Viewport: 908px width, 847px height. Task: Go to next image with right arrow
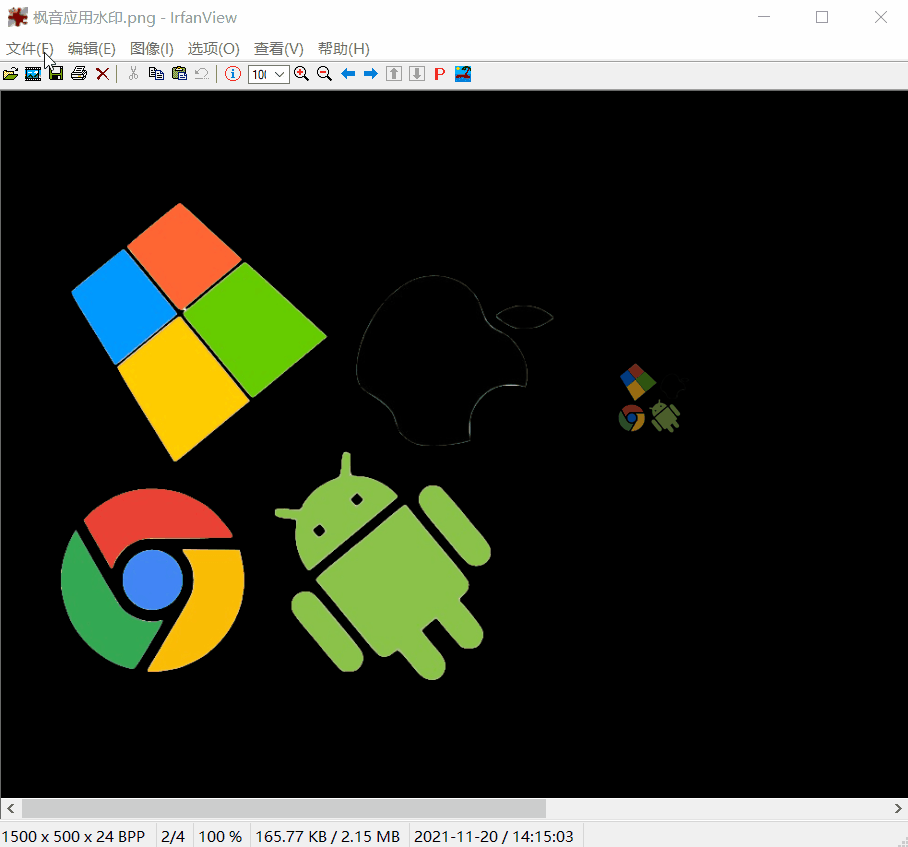[371, 74]
